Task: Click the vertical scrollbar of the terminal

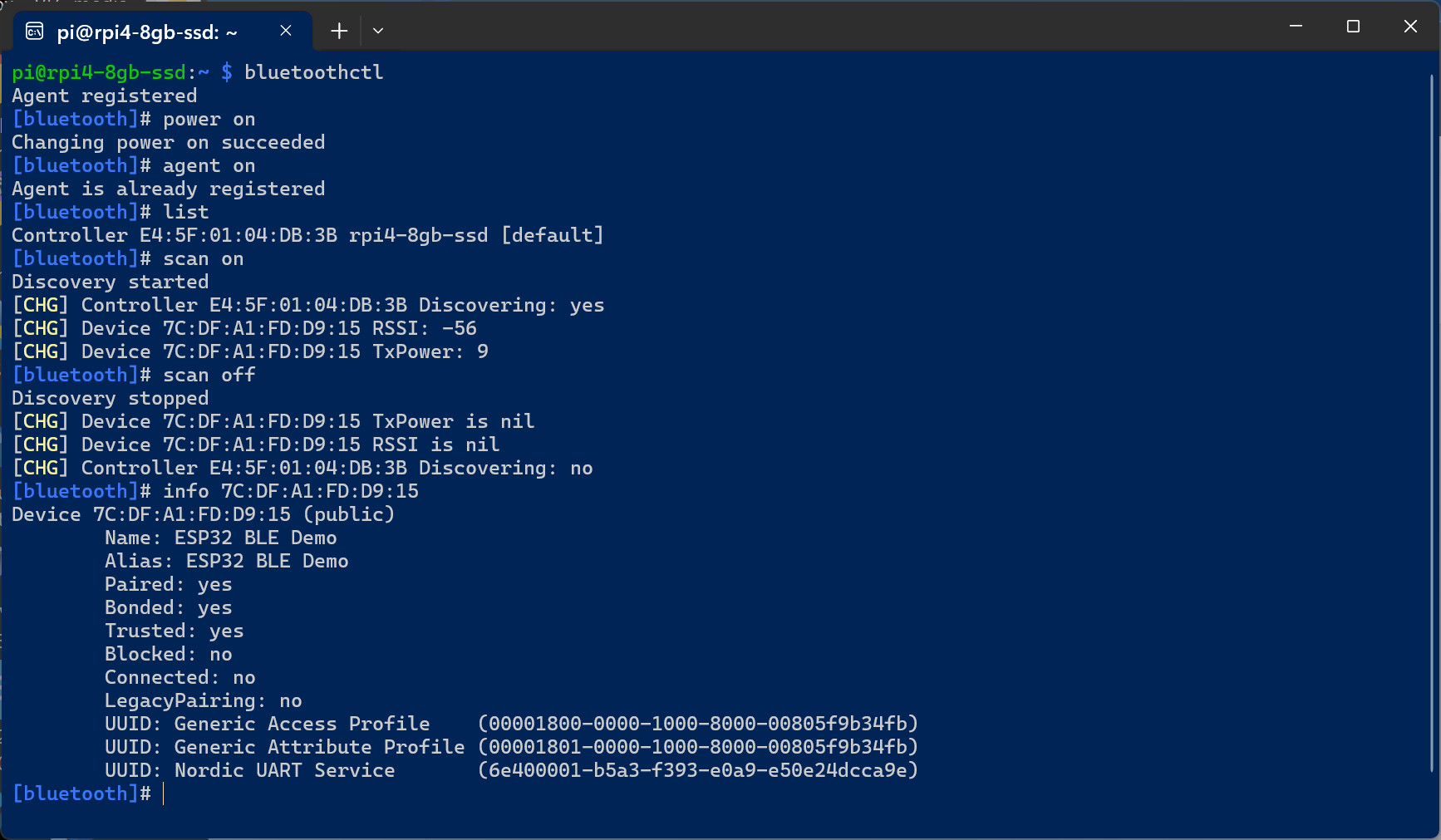Action: click(1432, 423)
